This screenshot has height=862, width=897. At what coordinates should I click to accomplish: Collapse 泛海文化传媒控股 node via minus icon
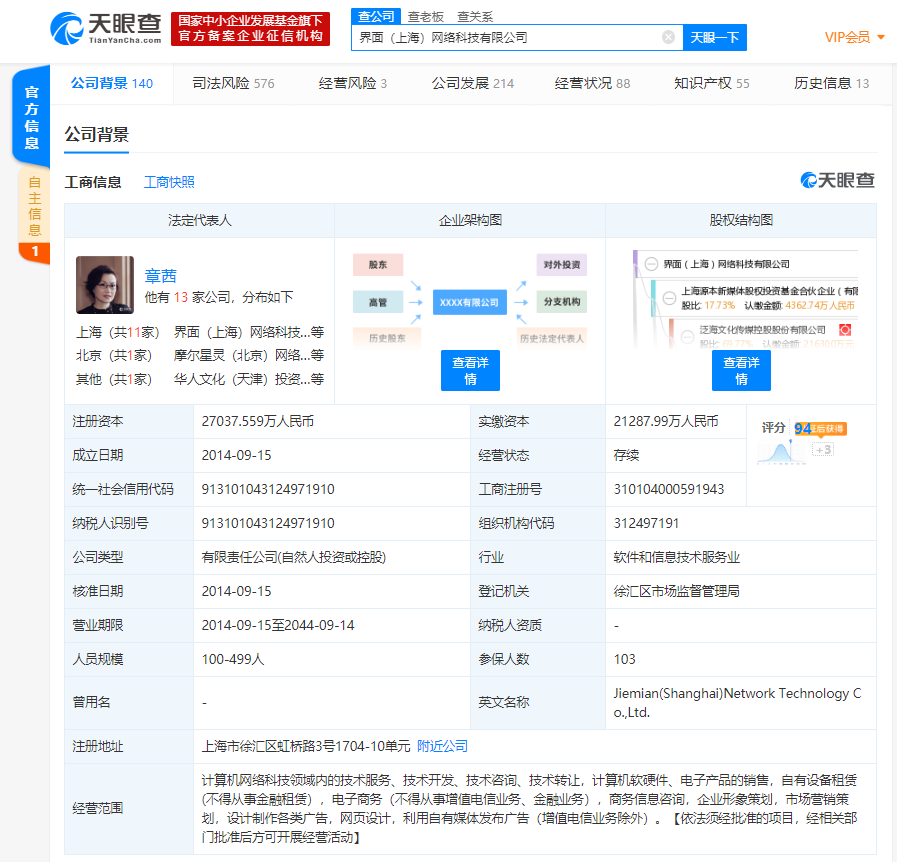687,337
